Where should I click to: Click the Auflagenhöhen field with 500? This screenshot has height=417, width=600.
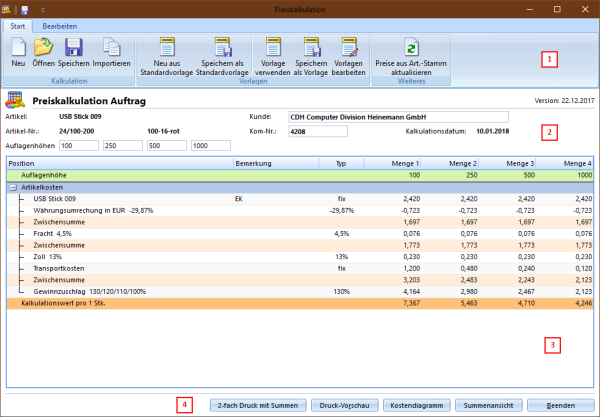tap(167, 146)
